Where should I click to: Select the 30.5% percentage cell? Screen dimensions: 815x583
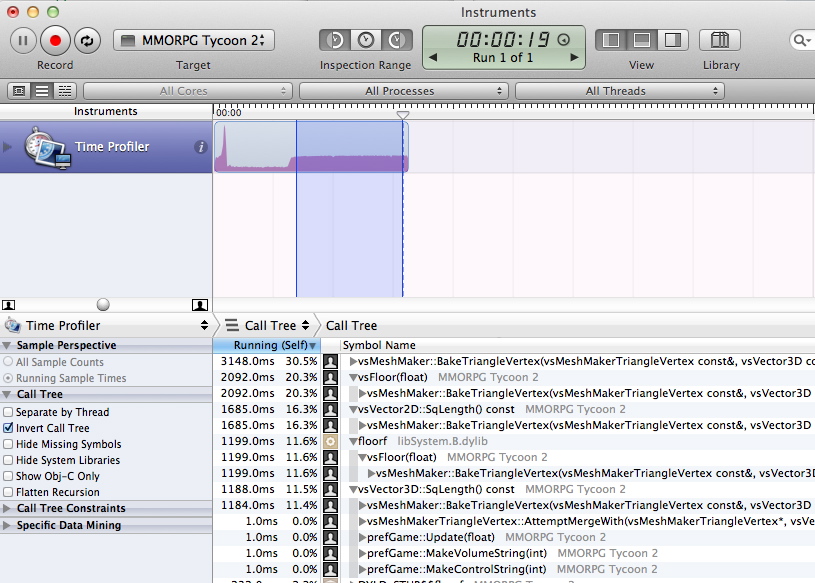point(301,361)
